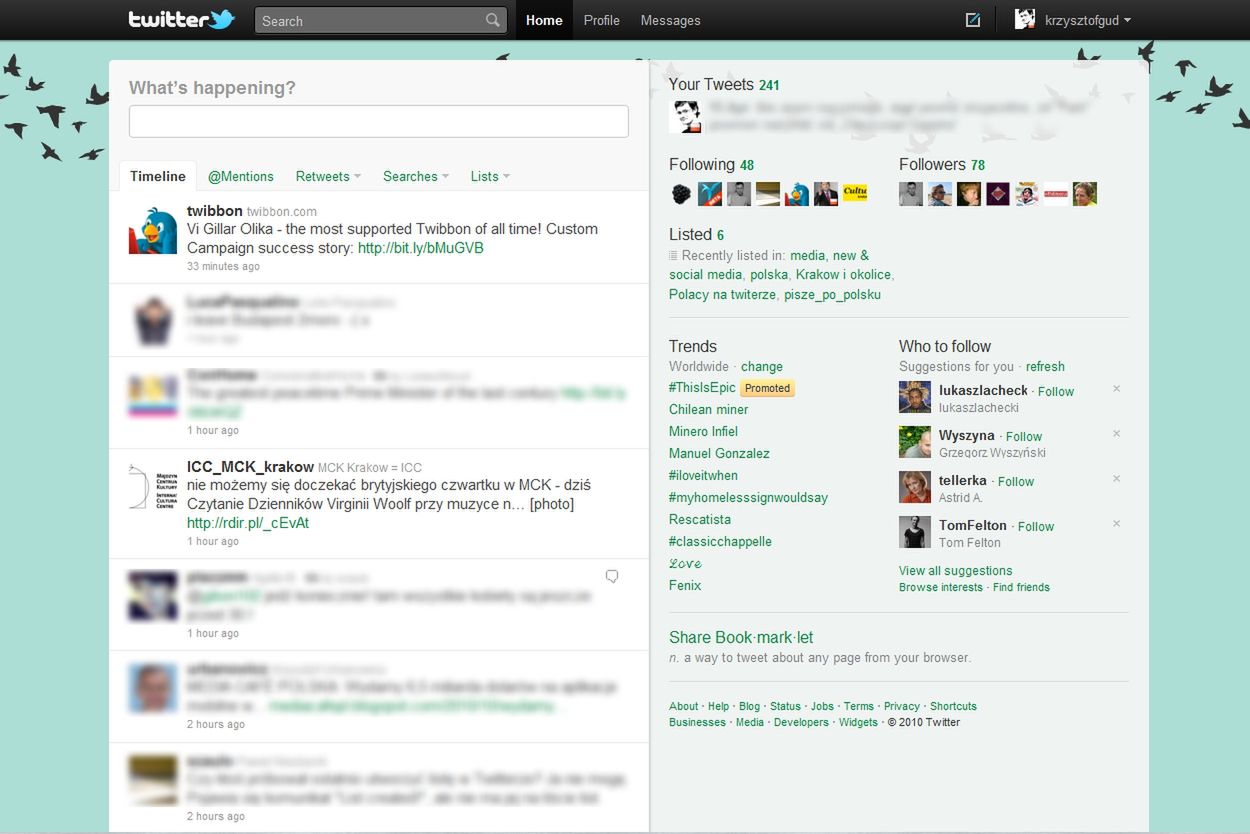Follow Wyszyna

pyautogui.click(x=1024, y=437)
